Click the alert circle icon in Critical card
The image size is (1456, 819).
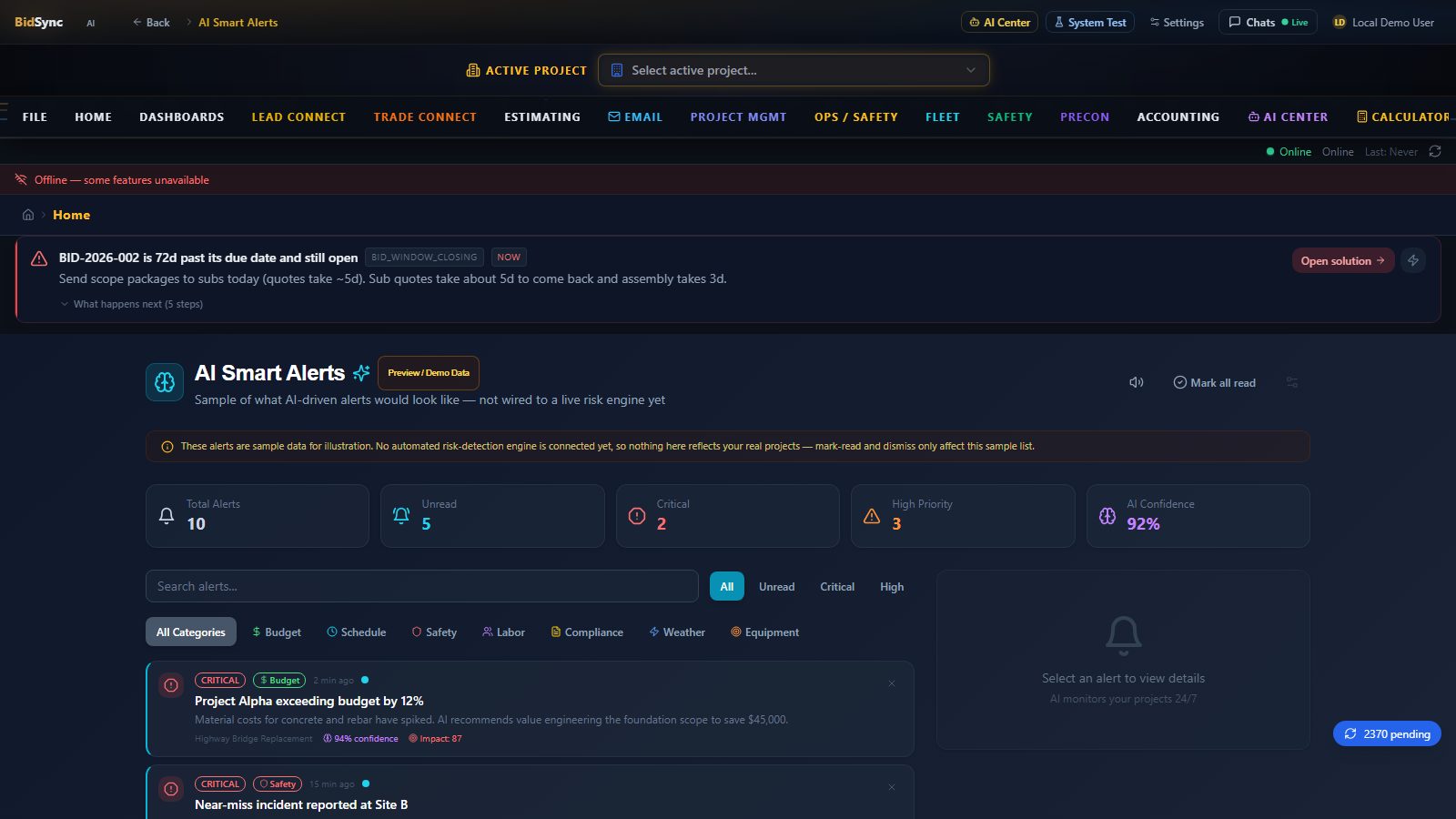click(637, 516)
